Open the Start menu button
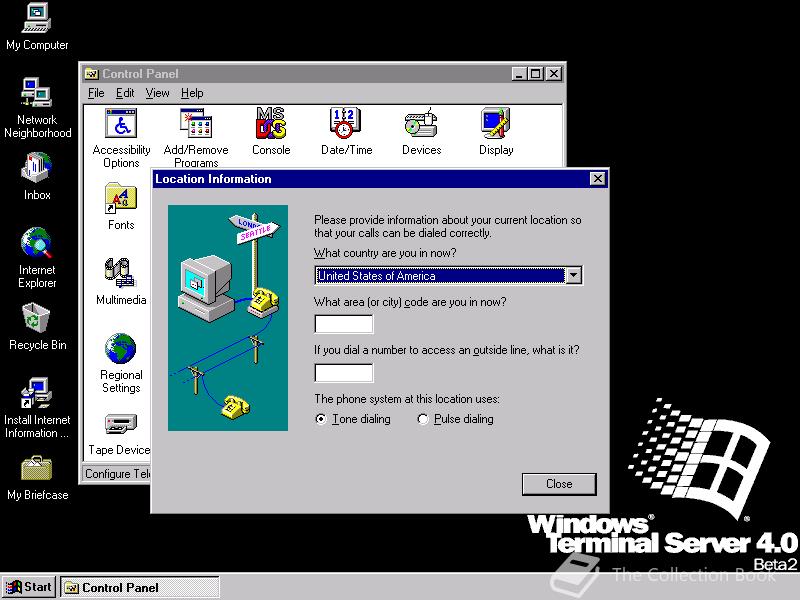This screenshot has height=600, width=800. pos(29,587)
